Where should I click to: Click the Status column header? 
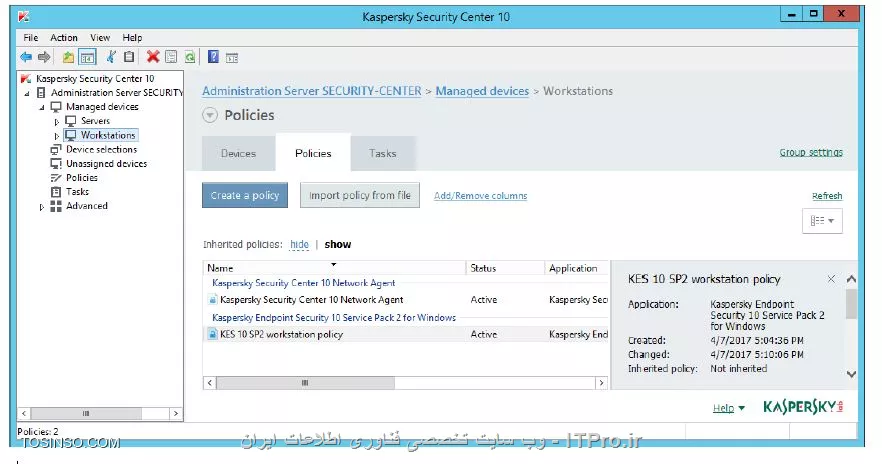pyautogui.click(x=505, y=268)
